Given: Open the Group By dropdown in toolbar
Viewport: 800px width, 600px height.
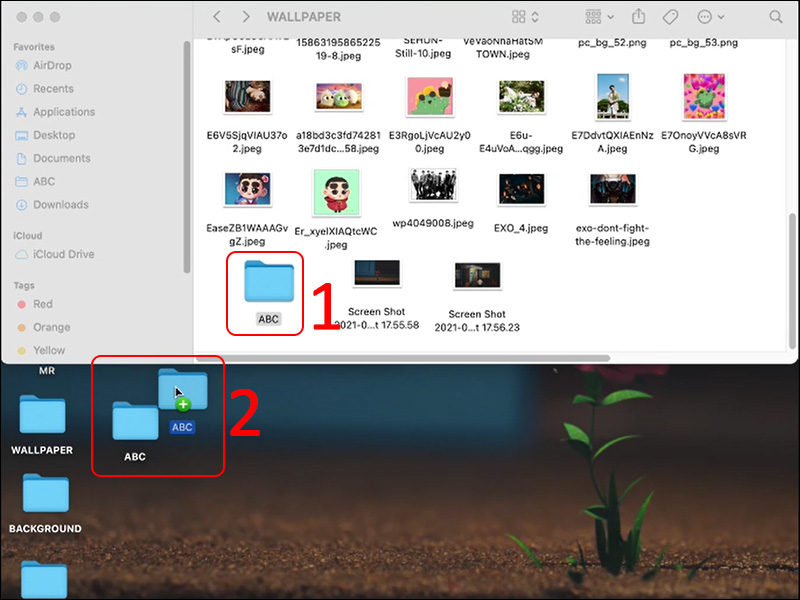Looking at the screenshot, I should click(599, 17).
